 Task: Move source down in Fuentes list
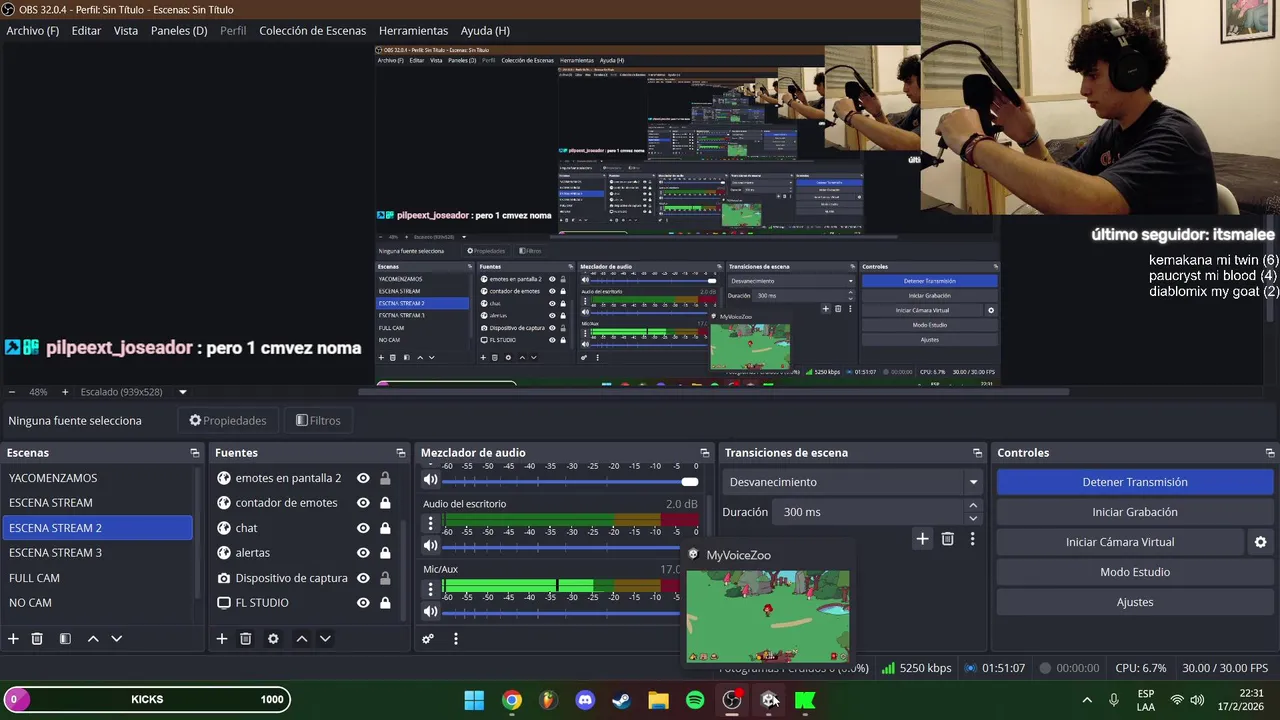[325, 638]
